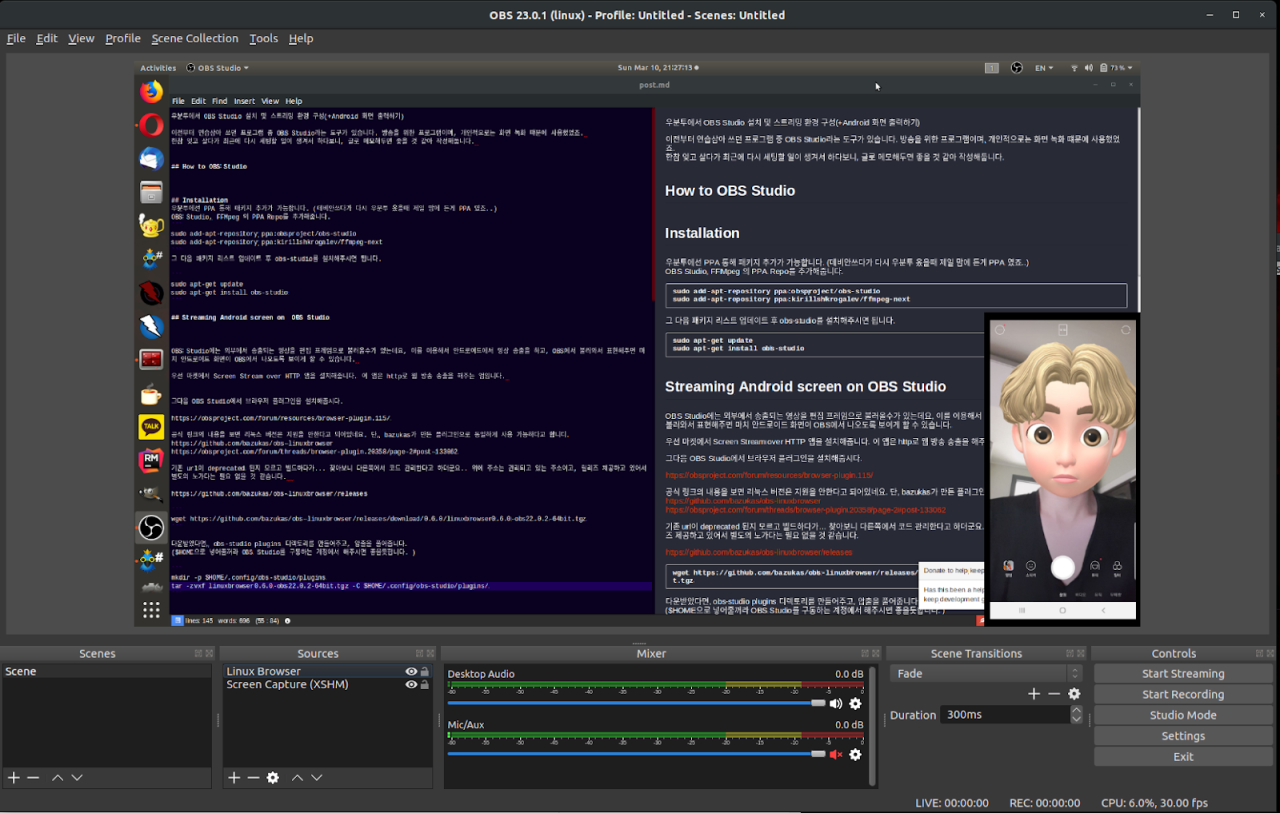1280x813 pixels.
Task: Open the Edit menu
Action: 47,39
